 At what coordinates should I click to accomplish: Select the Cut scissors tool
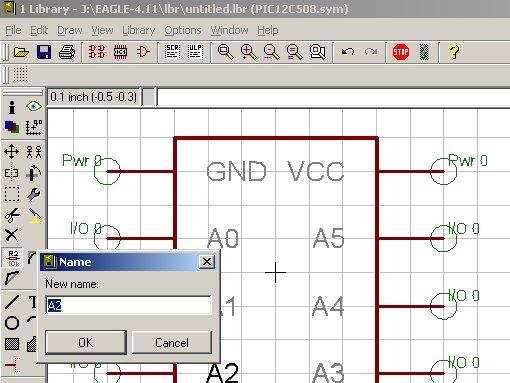point(12,215)
